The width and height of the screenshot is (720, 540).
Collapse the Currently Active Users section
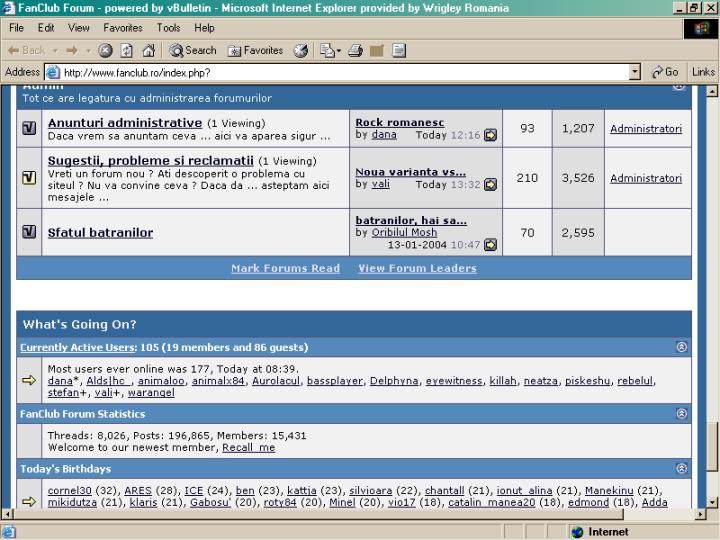(x=681, y=347)
